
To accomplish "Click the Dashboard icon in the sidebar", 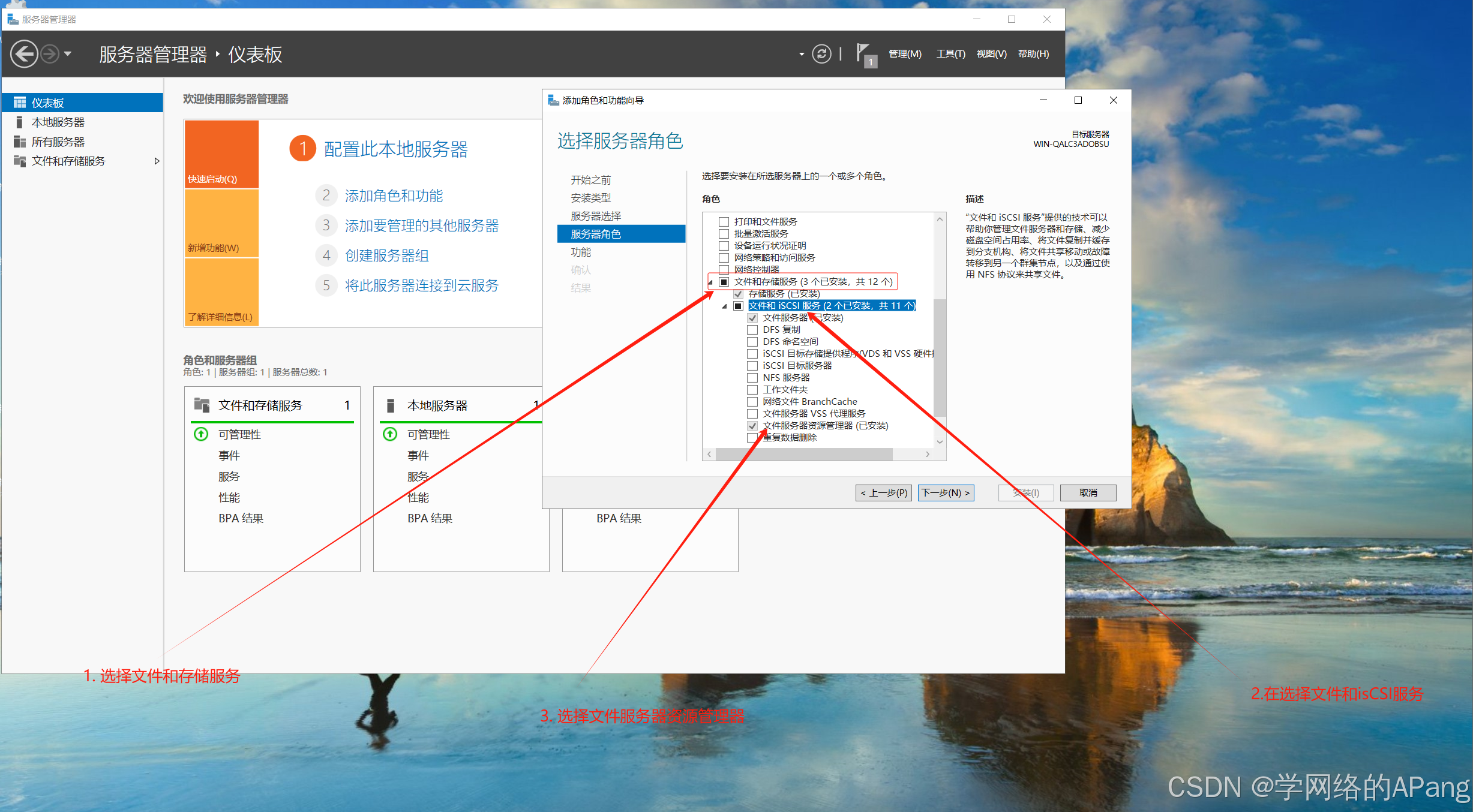I will point(20,103).
